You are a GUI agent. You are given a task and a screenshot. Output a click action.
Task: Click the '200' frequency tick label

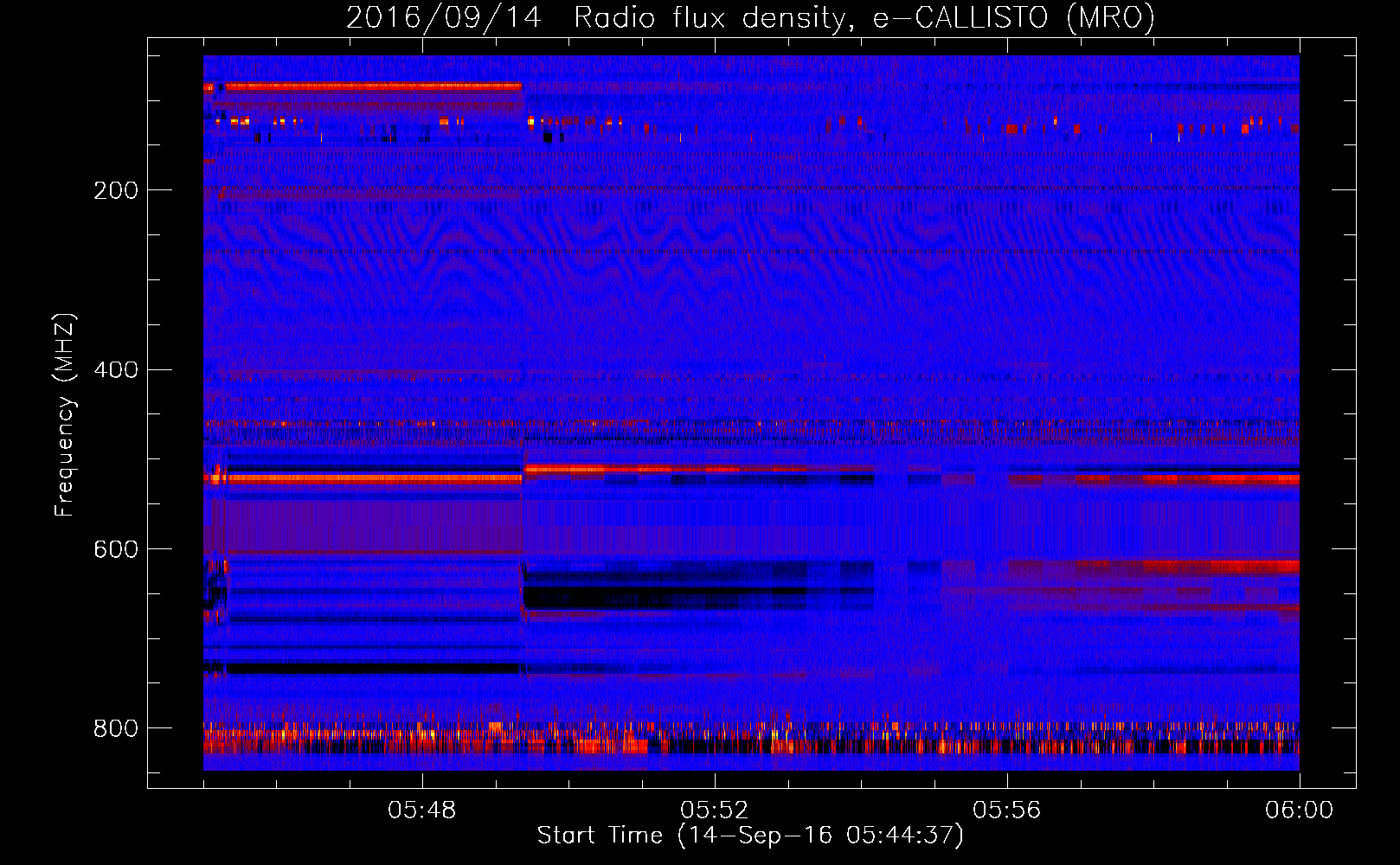pos(116,190)
